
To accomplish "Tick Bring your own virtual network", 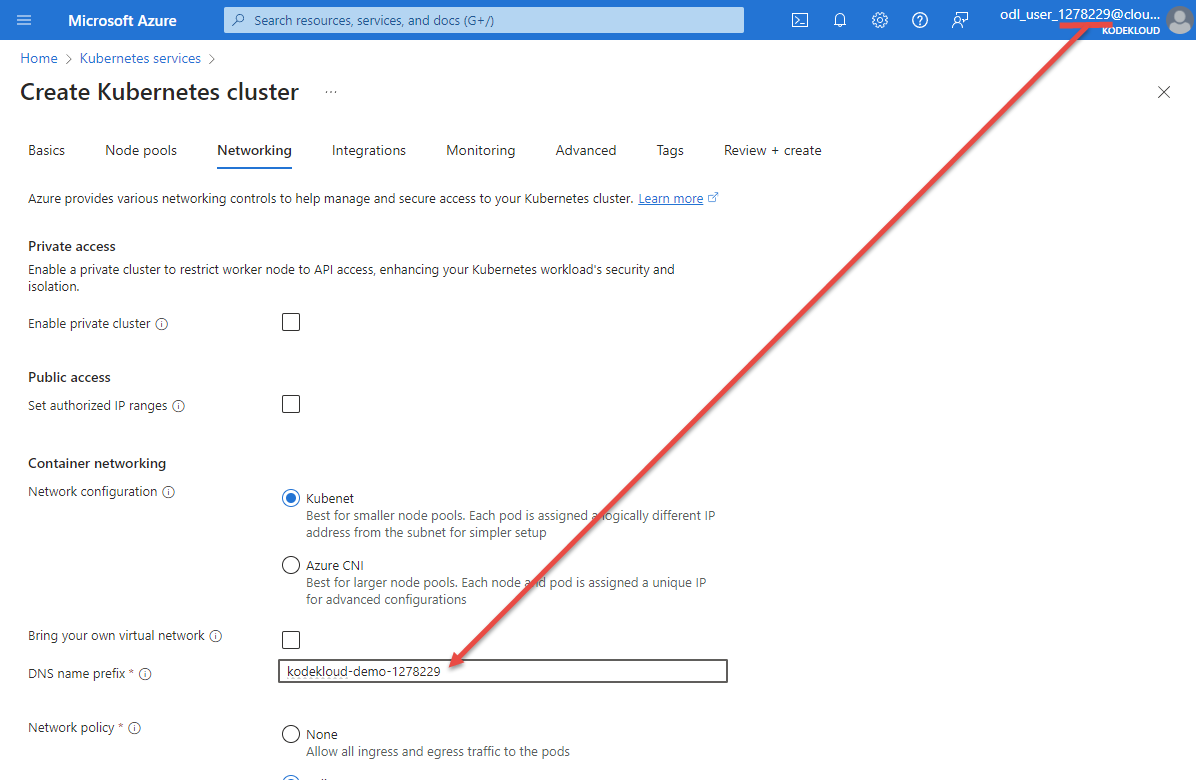I will point(291,640).
